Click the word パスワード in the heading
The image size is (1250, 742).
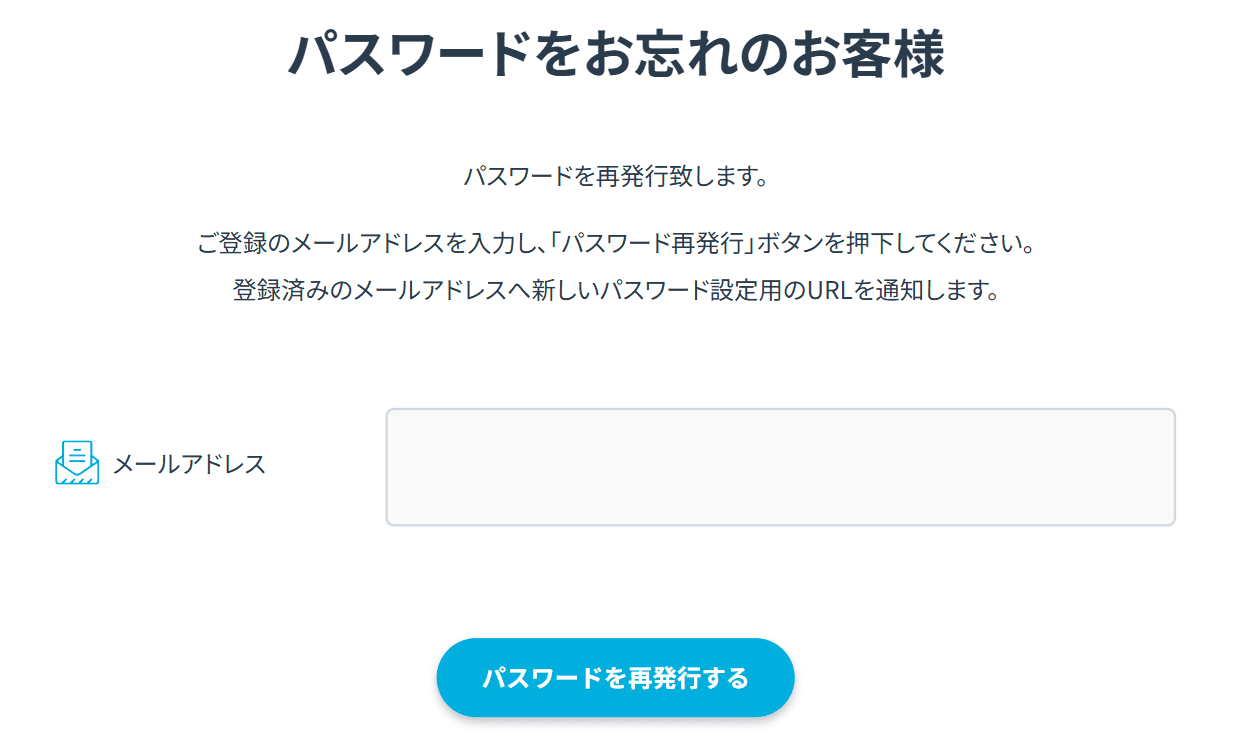(408, 55)
